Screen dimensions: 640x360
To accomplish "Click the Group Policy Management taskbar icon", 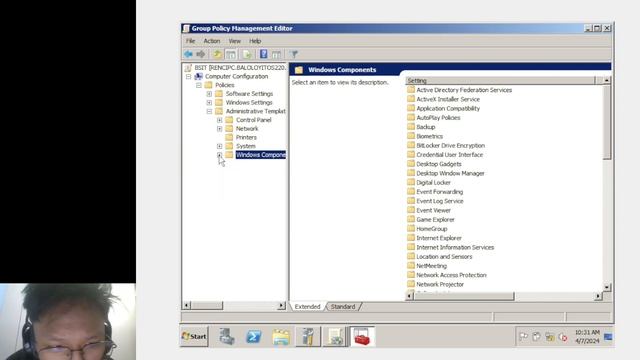I will click(x=308, y=336).
